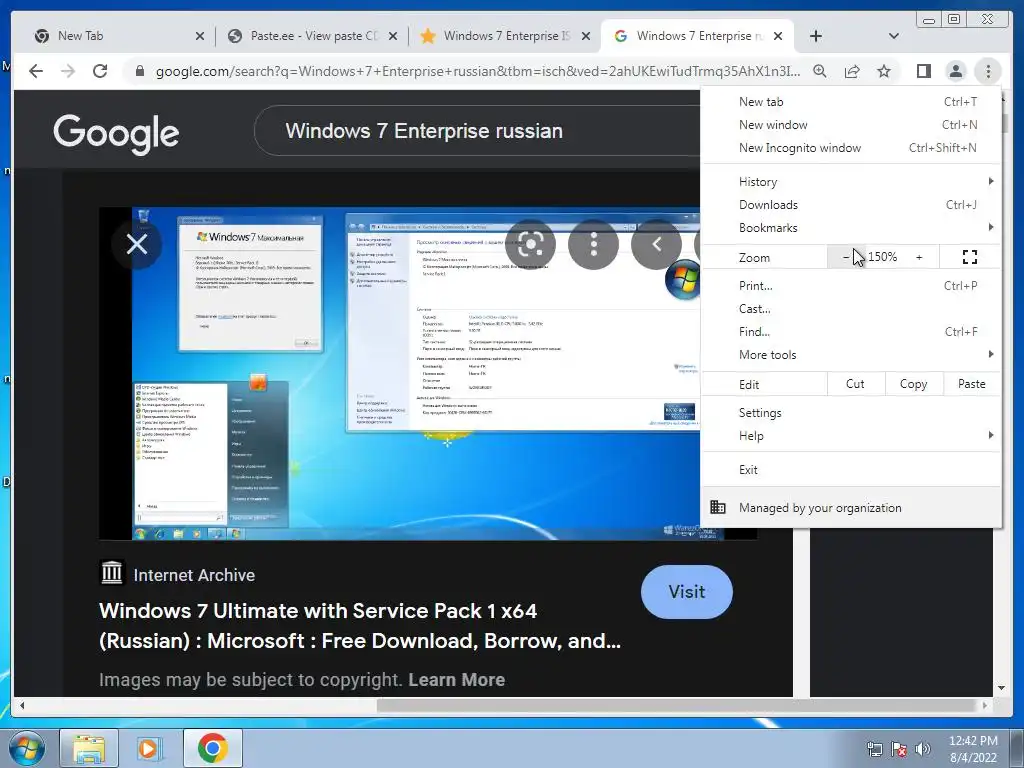1024x768 pixels.
Task: Open image preview three-dot options
Action: (593, 245)
